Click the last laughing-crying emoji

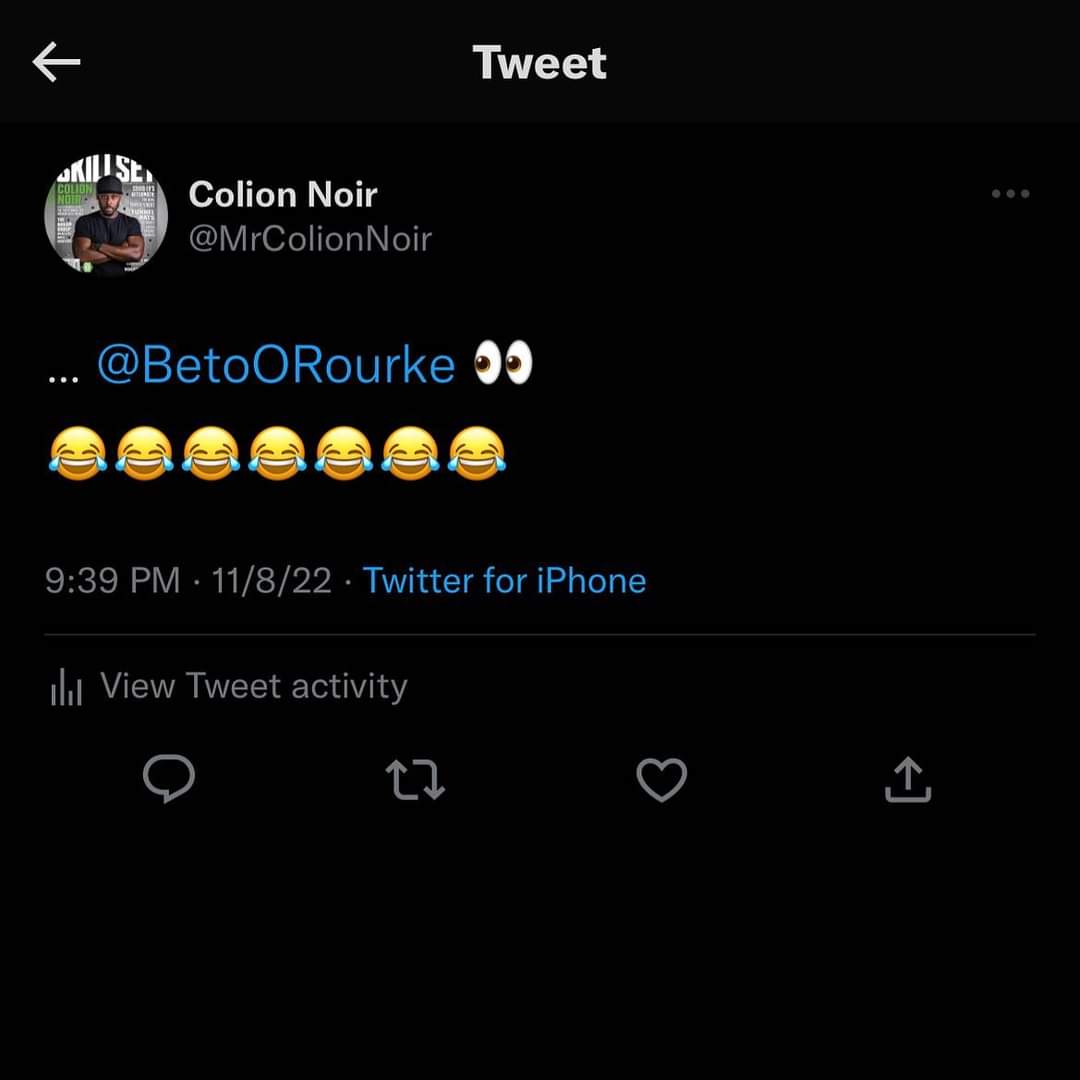pos(476,452)
